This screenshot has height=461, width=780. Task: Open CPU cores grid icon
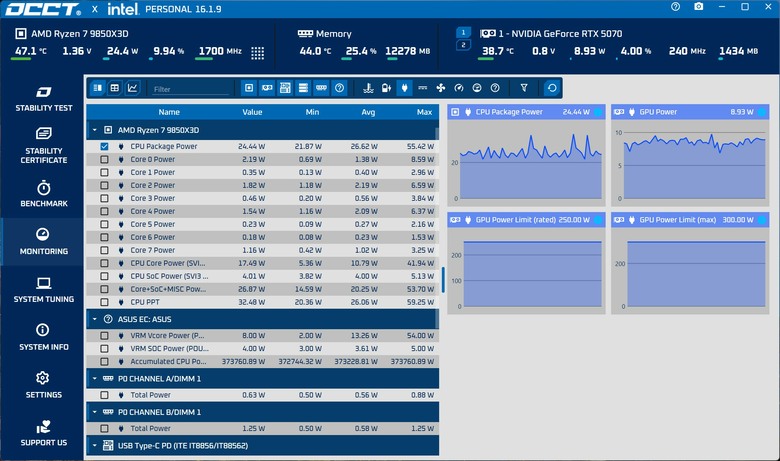tap(258, 53)
